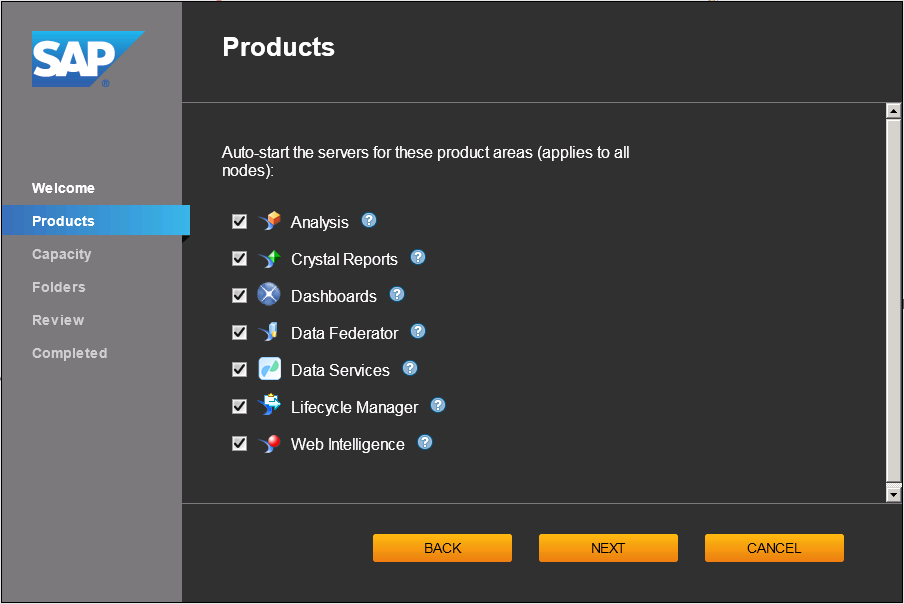904x604 pixels.
Task: Click the Lifecycle Manager product icon
Action: [269, 405]
